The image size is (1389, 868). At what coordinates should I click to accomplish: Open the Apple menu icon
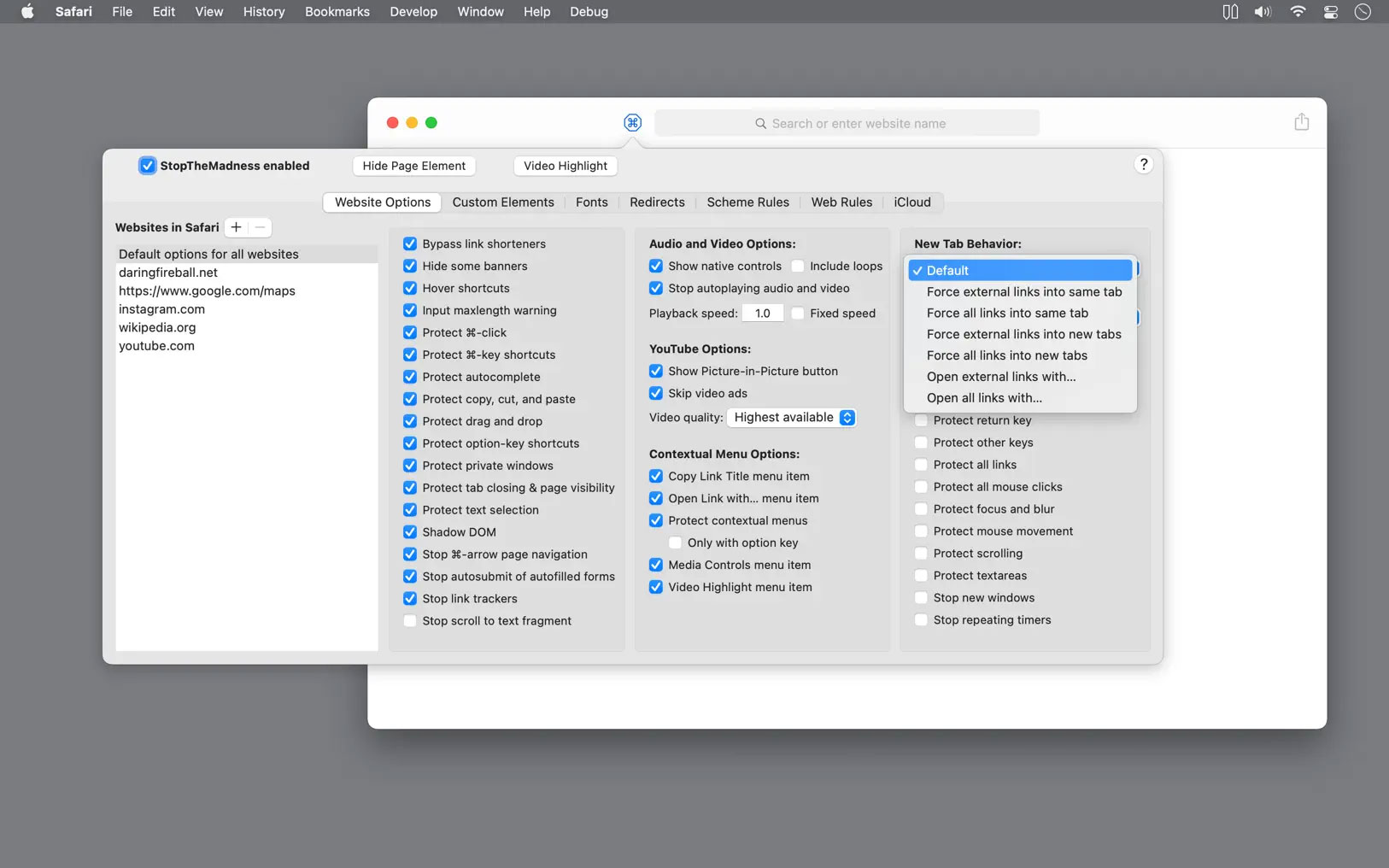pyautogui.click(x=26, y=11)
